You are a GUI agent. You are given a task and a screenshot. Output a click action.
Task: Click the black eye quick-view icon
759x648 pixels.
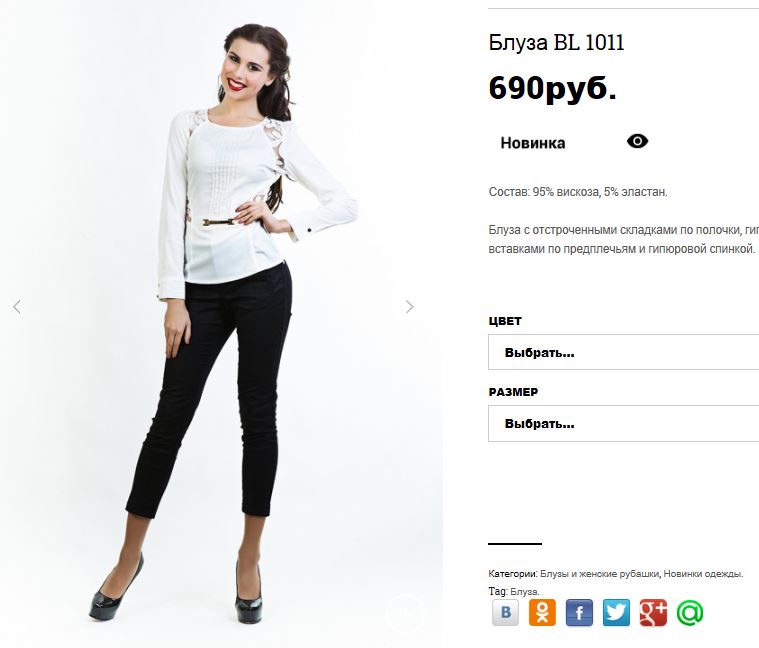click(637, 141)
